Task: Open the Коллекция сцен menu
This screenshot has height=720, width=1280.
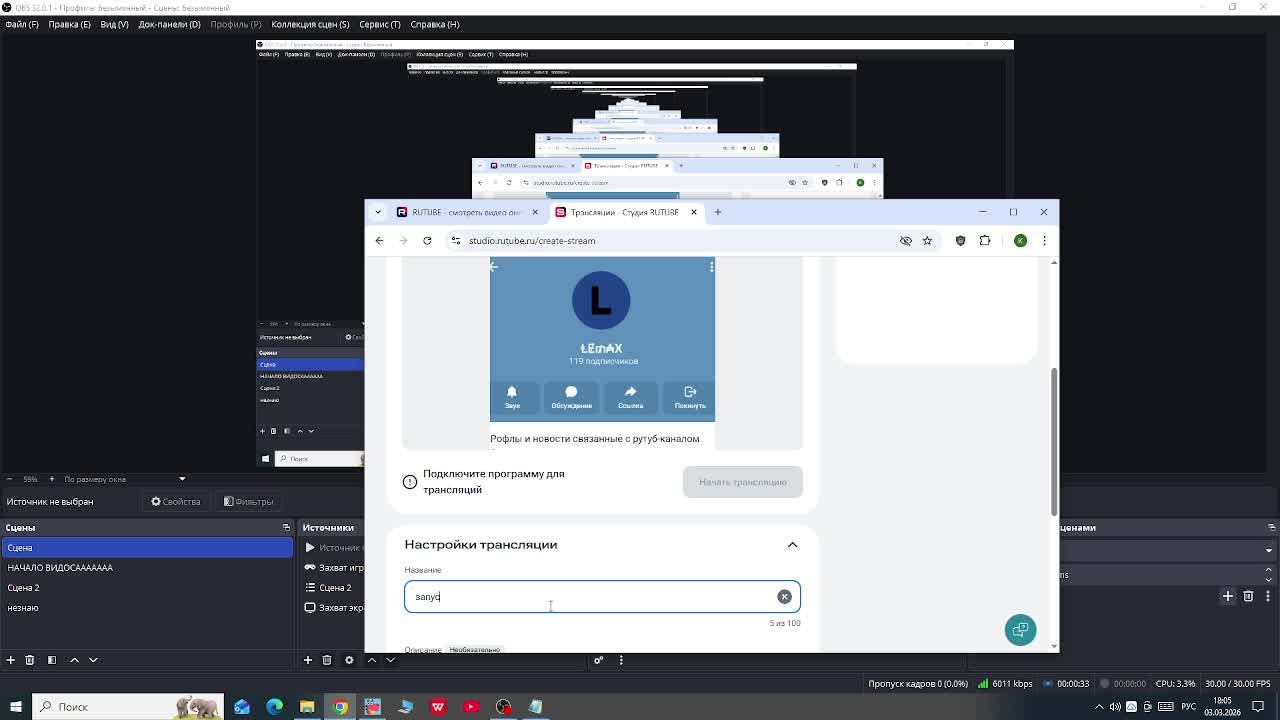Action: (310, 24)
